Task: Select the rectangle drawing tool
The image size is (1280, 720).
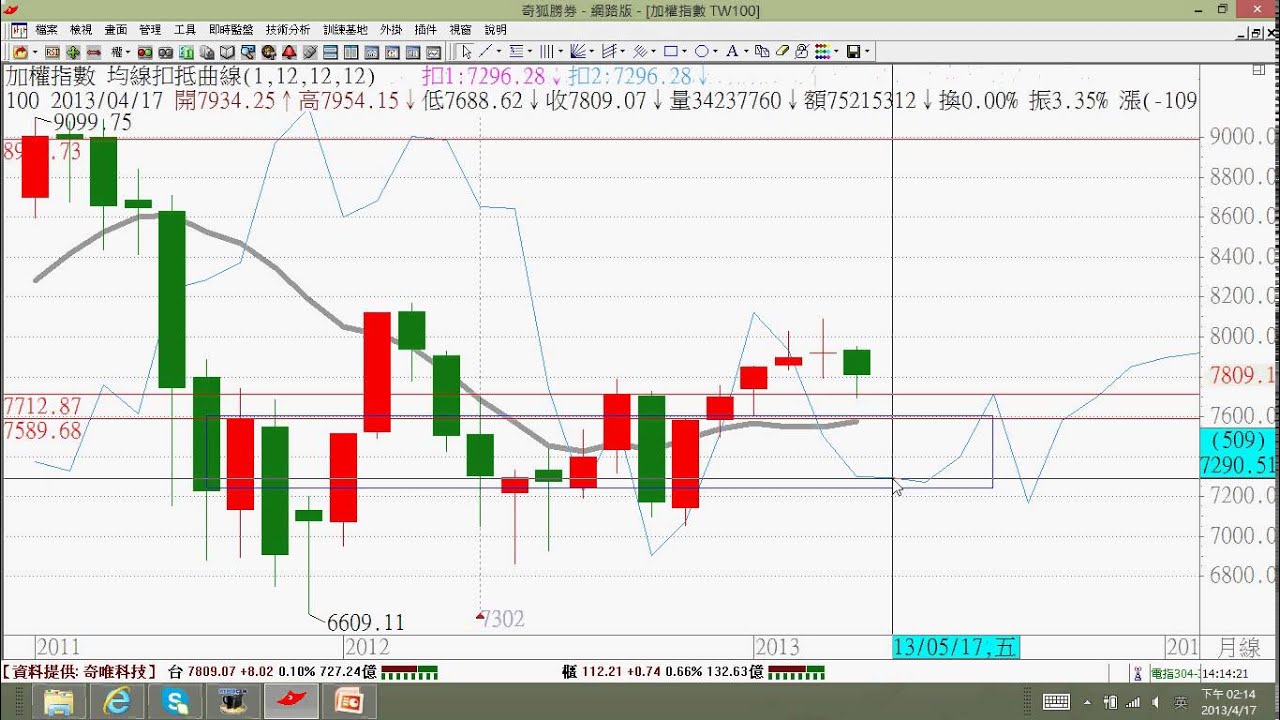Action: [x=671, y=51]
